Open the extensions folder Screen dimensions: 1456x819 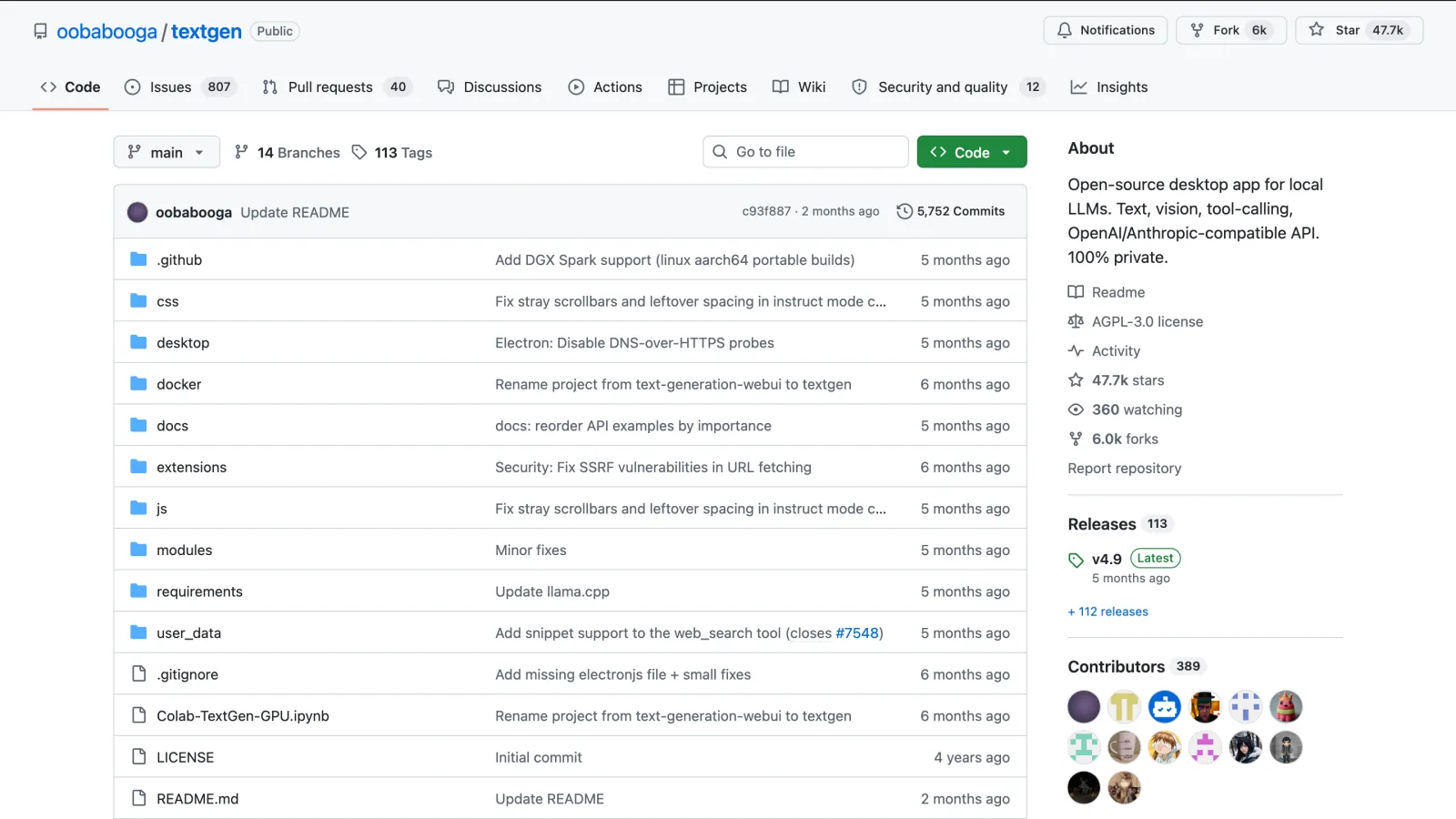pyautogui.click(x=191, y=467)
